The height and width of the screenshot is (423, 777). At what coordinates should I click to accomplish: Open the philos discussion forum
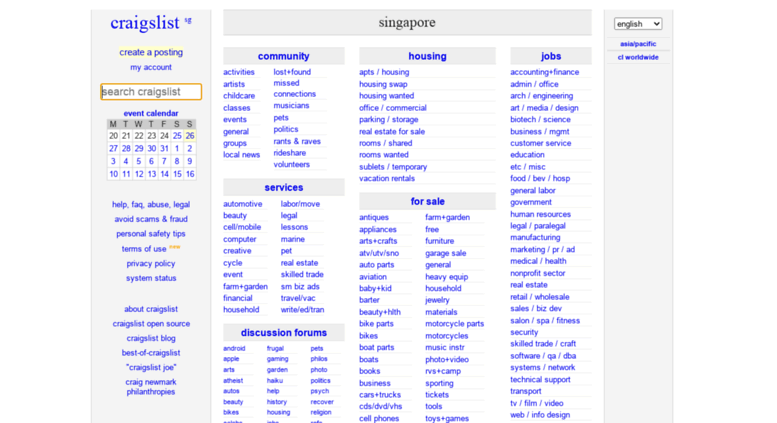[x=319, y=359]
